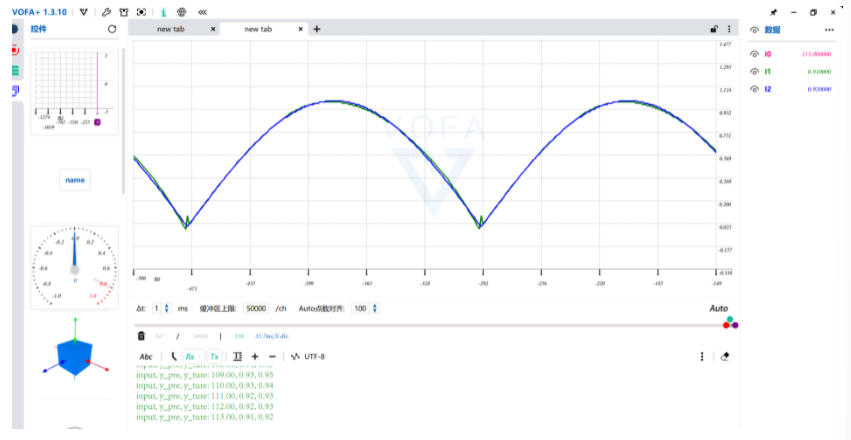Viewport: 851px width, 440px height.
Task: Open the T-shirt theme icon
Action: 124,12
